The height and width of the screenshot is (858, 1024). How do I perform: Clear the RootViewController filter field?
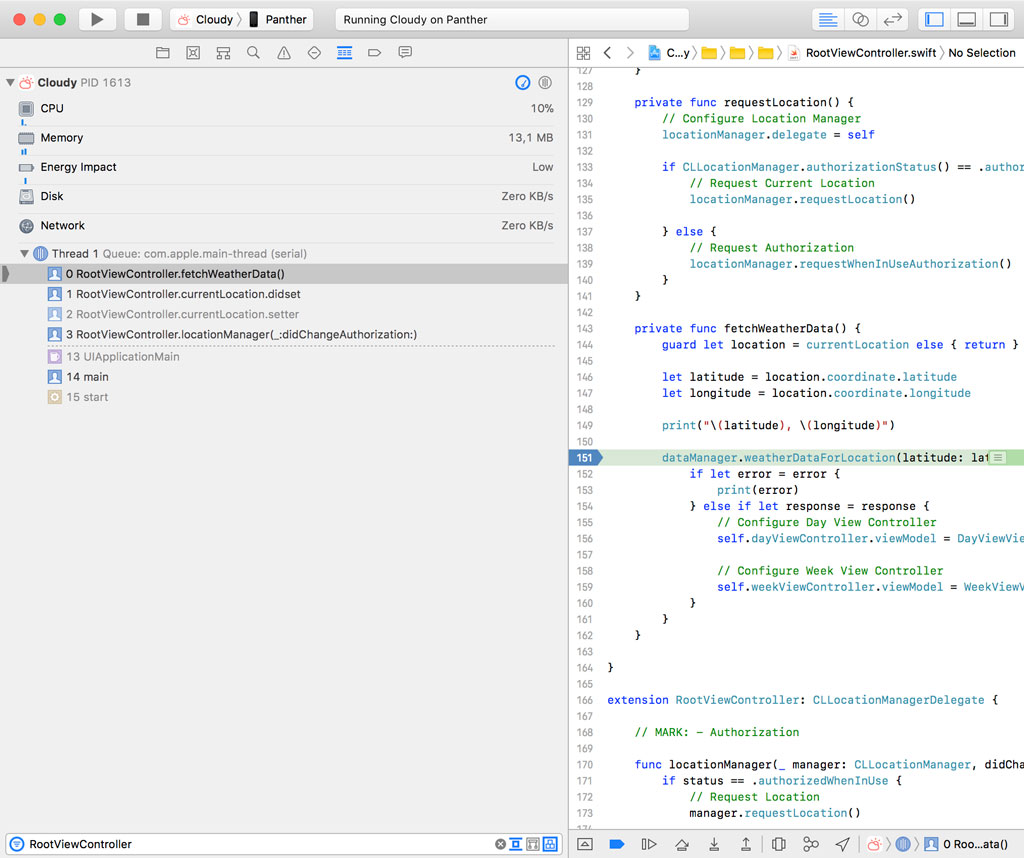tap(500, 843)
